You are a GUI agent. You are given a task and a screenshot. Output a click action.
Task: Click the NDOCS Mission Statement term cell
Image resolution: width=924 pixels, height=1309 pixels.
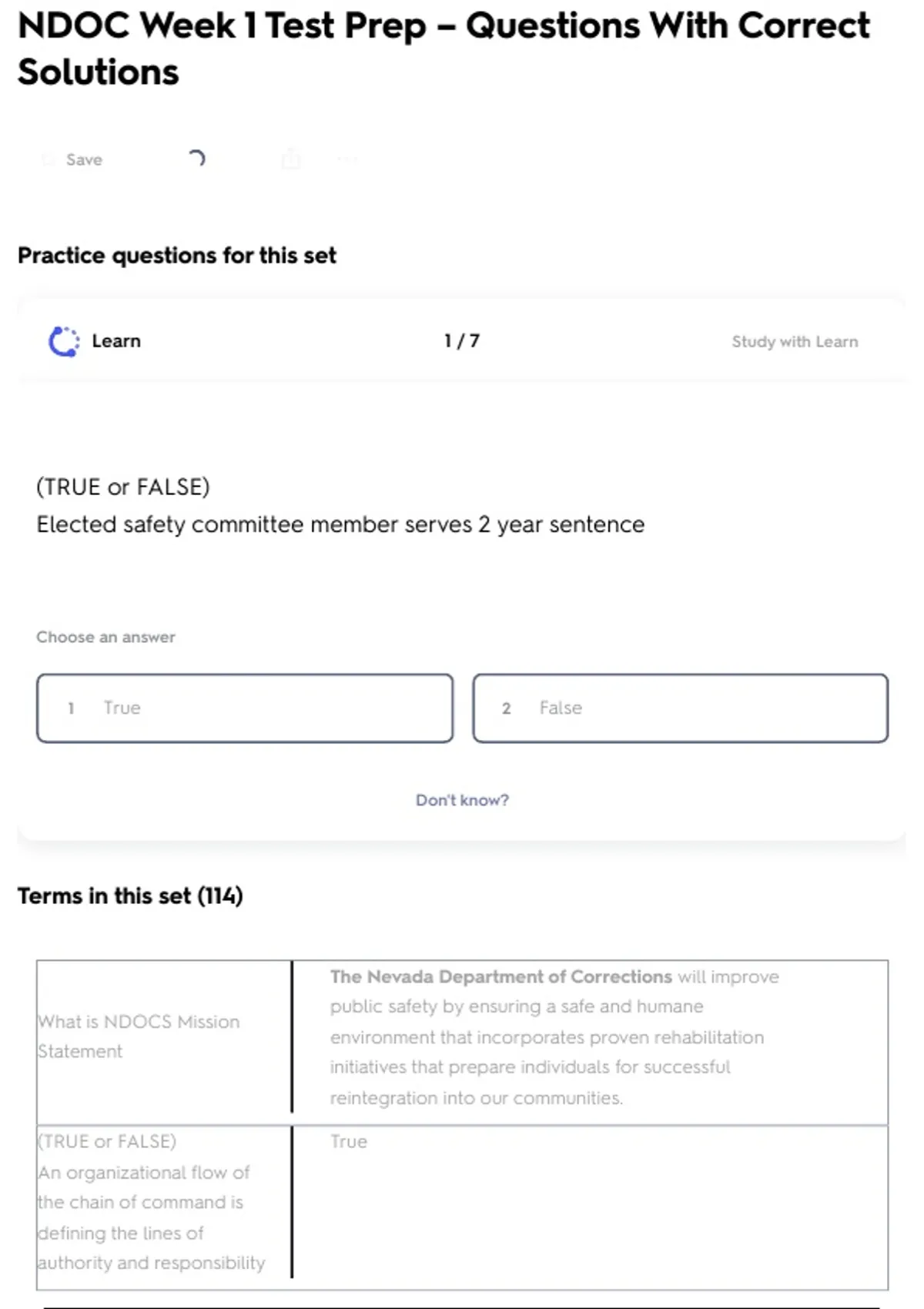(x=139, y=1036)
